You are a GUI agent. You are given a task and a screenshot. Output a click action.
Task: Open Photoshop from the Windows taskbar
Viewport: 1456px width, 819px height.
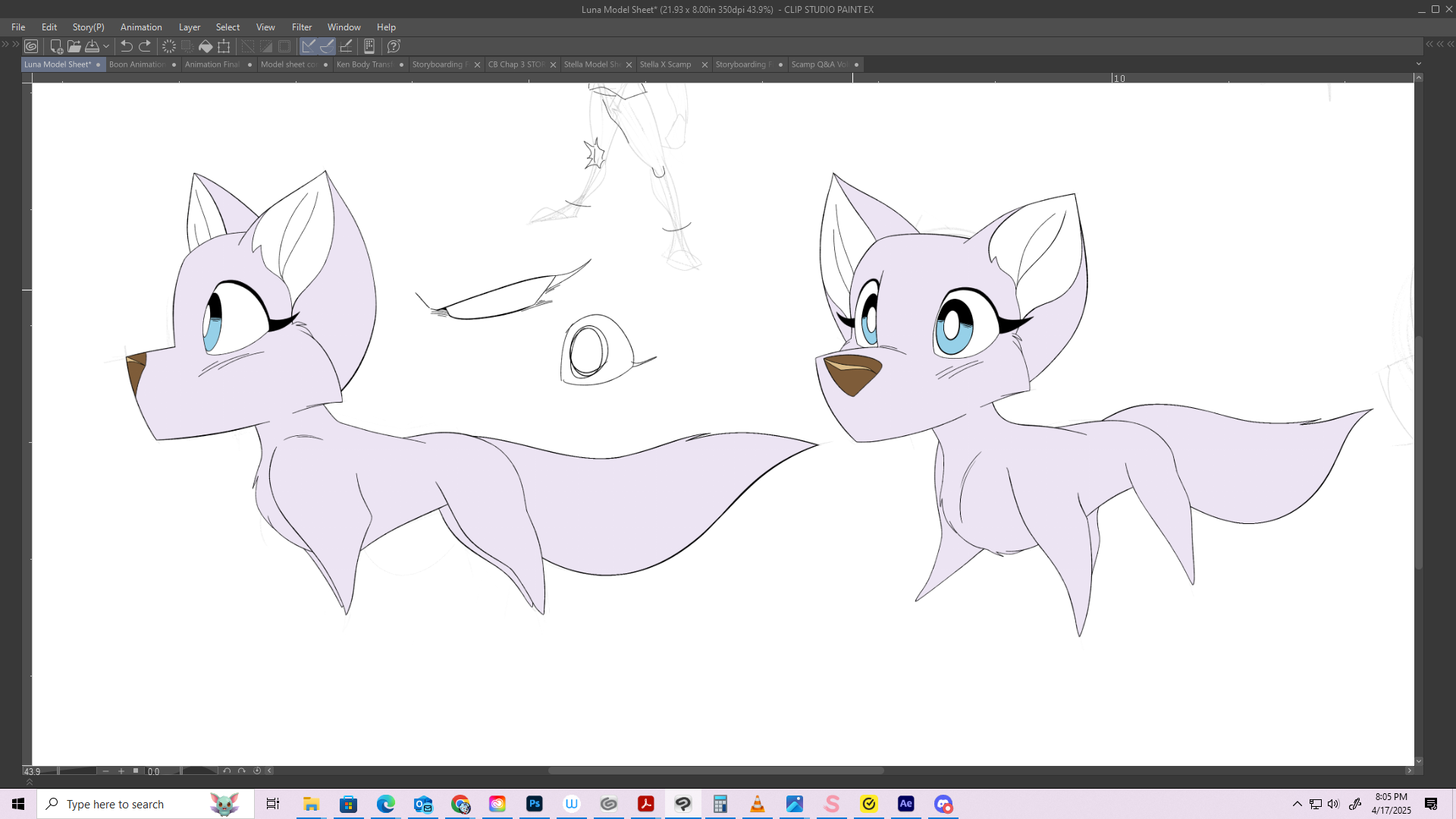tap(535, 804)
